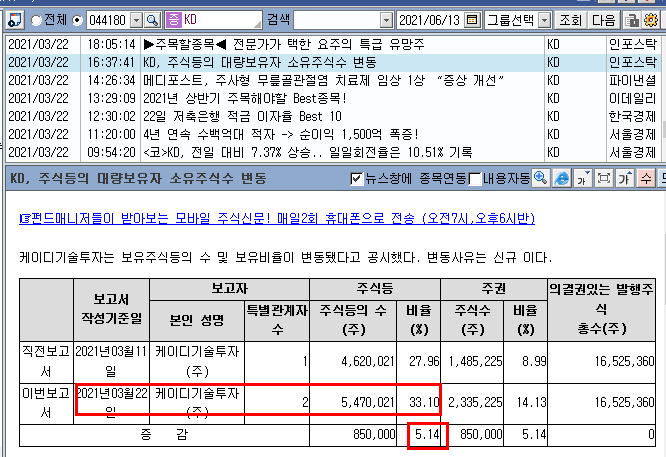This screenshot has width=666, height=457.
Task: Select news row 2021년 상반기 주목해야할 Best종목
Action: coord(333,99)
